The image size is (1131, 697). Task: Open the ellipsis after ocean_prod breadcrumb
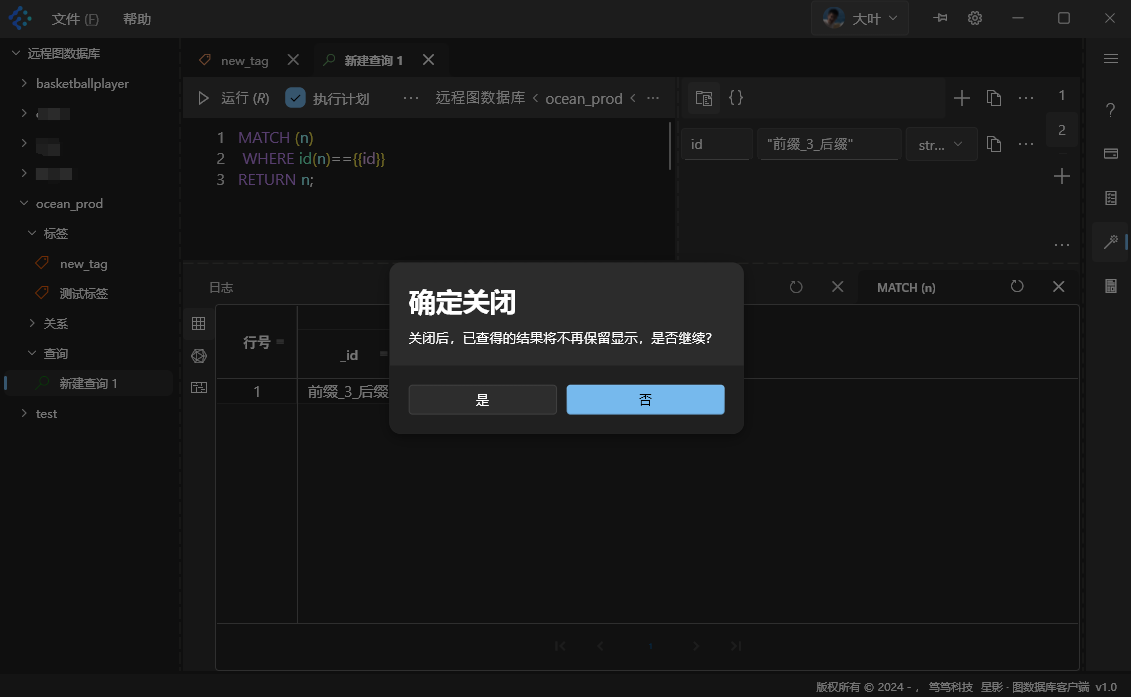[x=653, y=98]
